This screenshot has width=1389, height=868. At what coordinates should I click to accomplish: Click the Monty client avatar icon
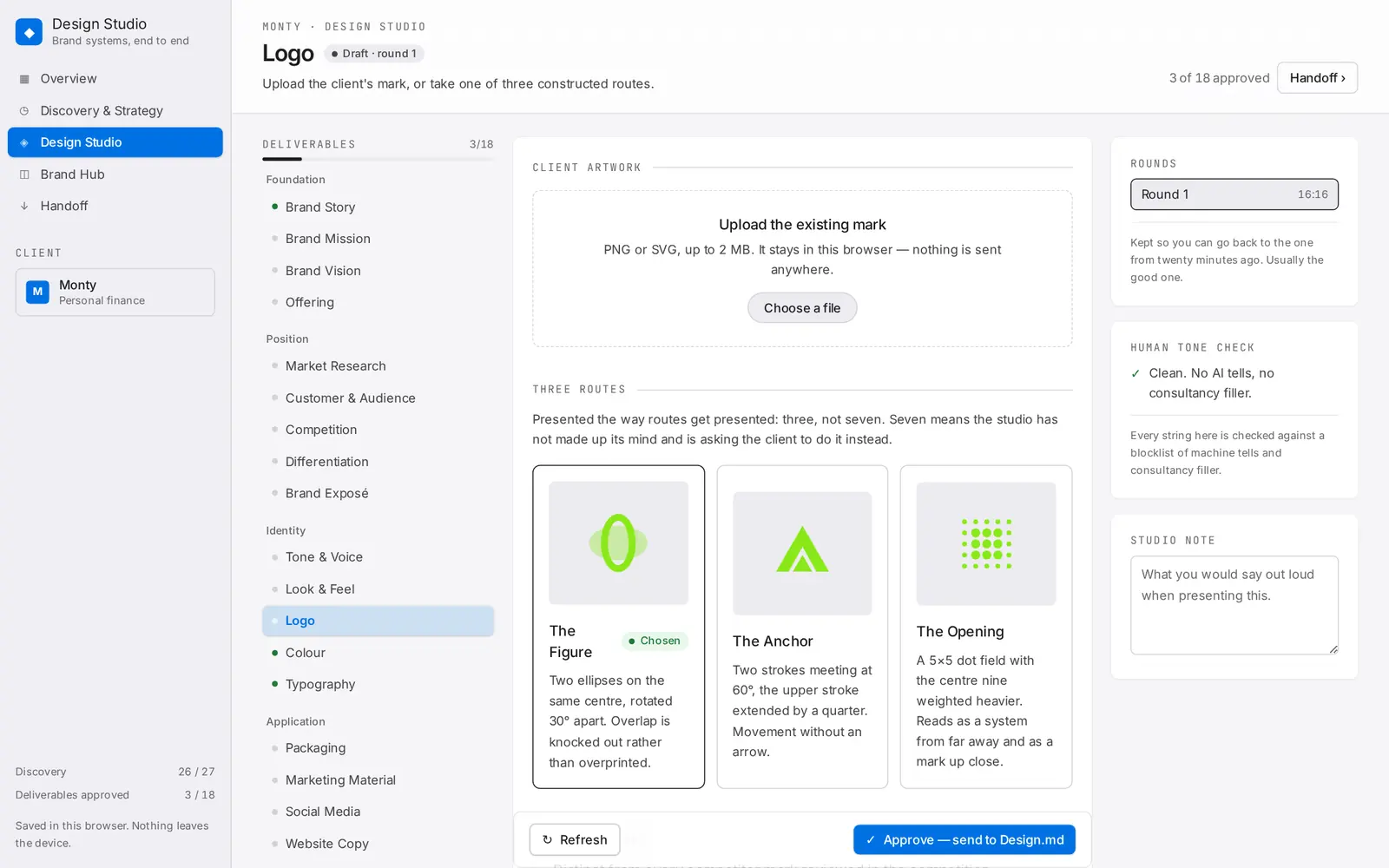pos(37,293)
